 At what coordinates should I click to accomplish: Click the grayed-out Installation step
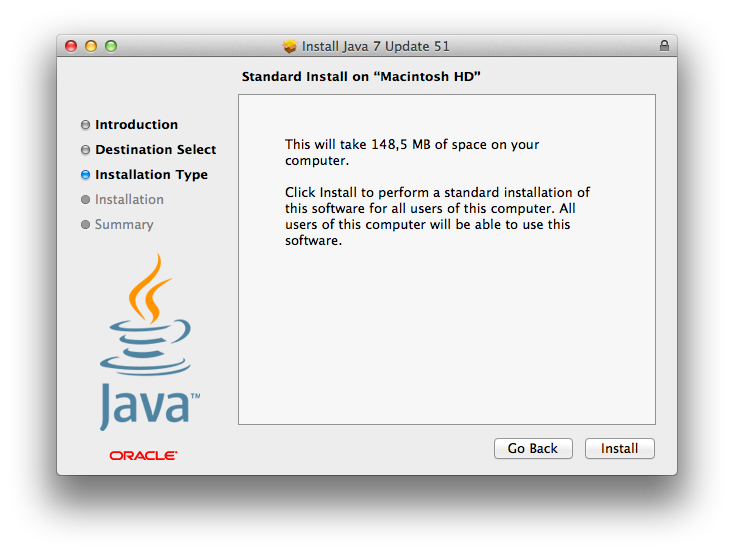coord(129,199)
